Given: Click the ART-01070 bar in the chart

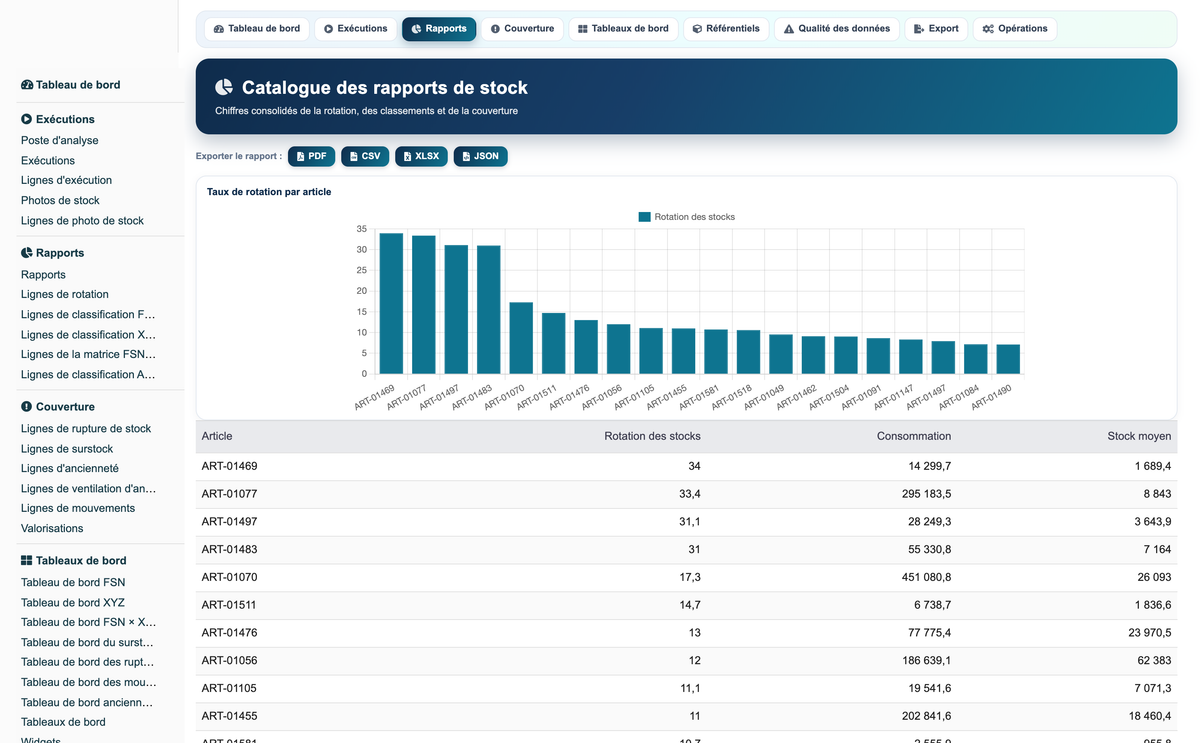Looking at the screenshot, I should click(x=521, y=339).
